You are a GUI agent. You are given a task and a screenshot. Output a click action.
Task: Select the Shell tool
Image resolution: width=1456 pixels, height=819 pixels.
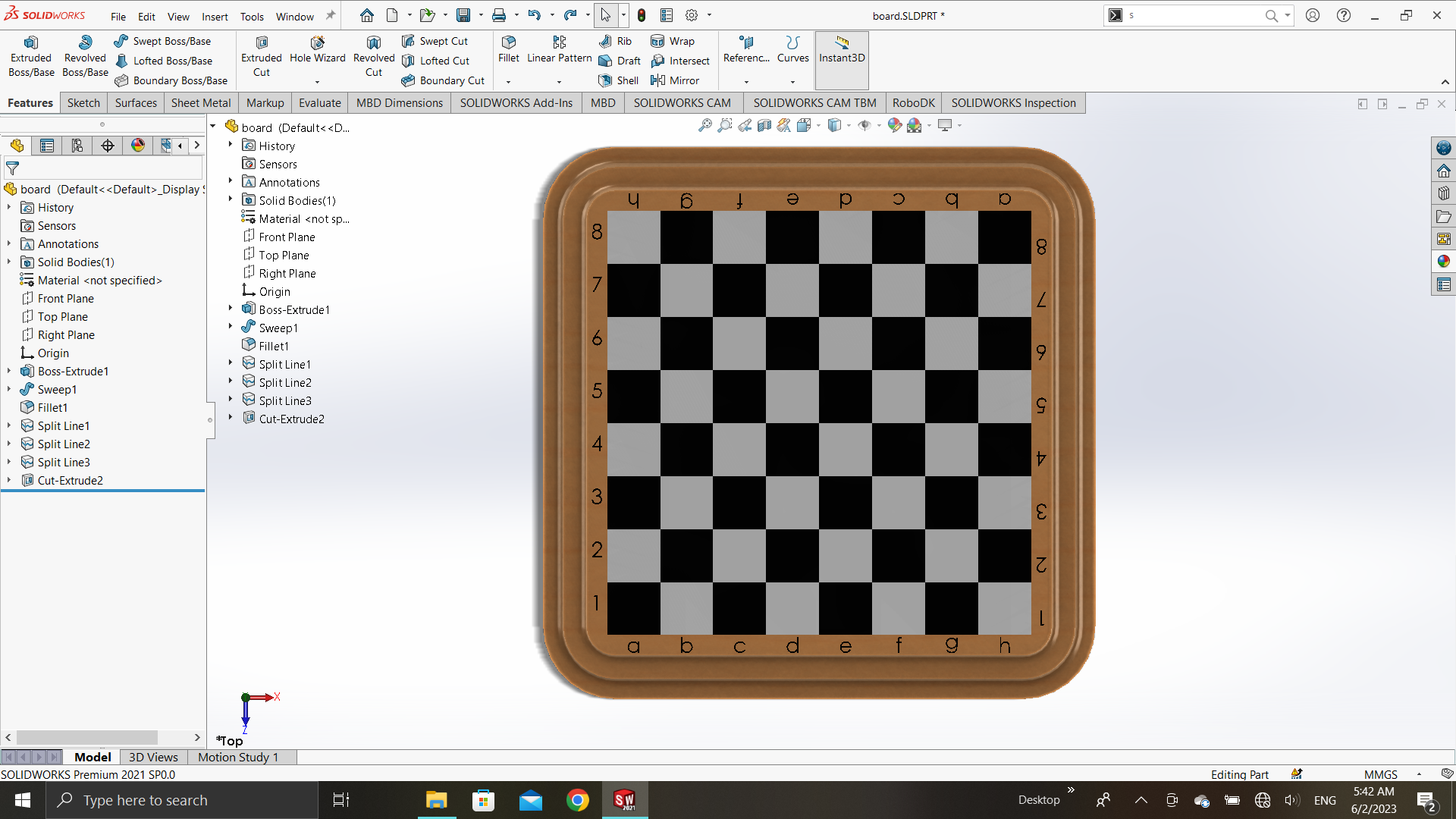pyautogui.click(x=619, y=80)
